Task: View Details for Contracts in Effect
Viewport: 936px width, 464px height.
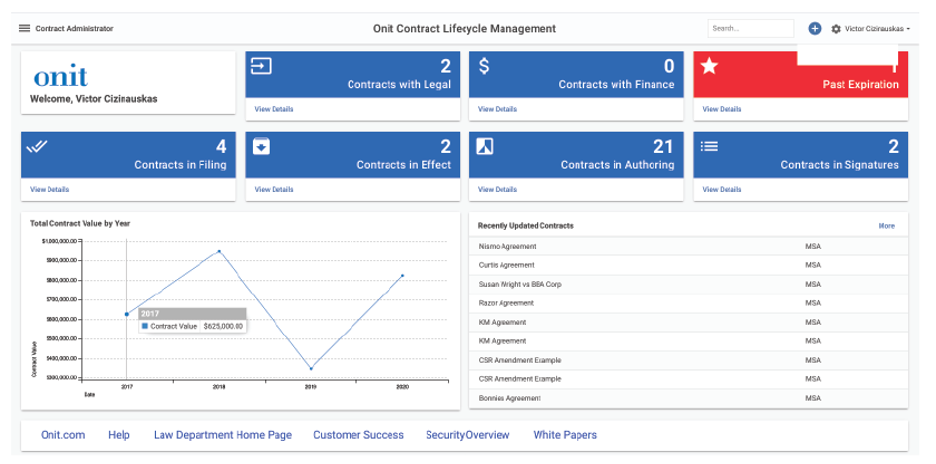Action: pyautogui.click(x=273, y=189)
